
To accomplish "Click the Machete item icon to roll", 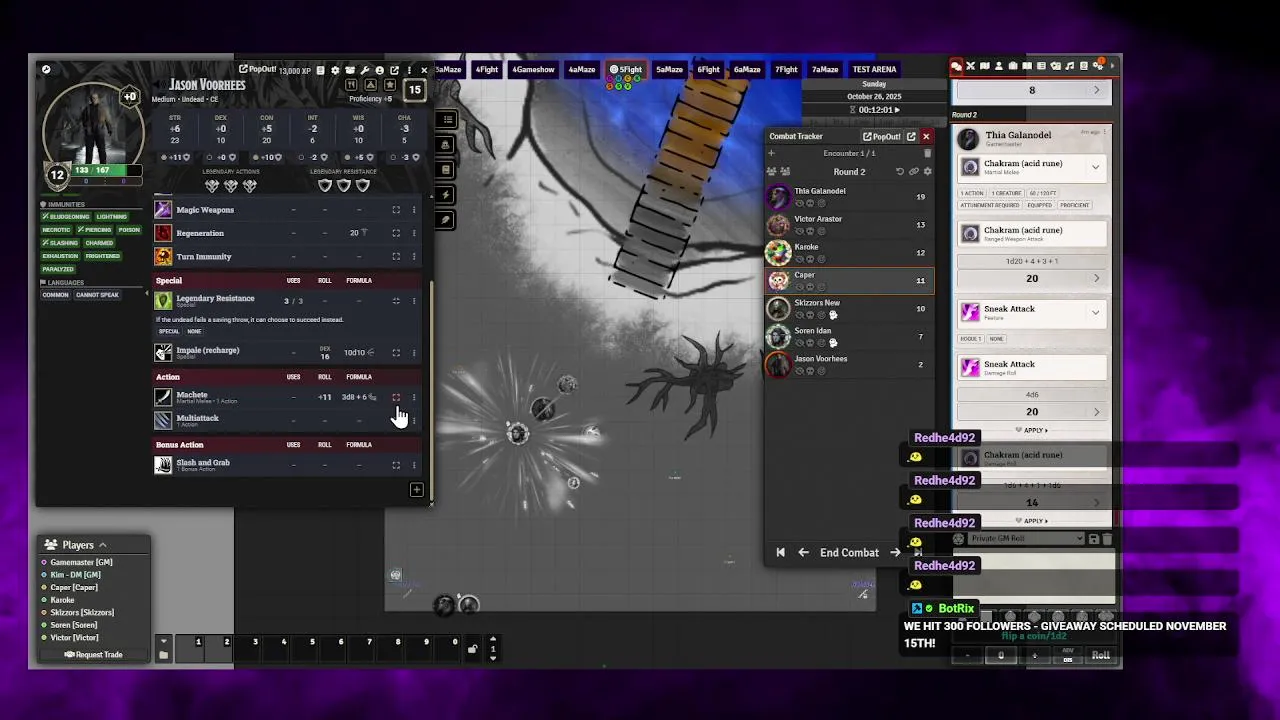I will coord(163,397).
